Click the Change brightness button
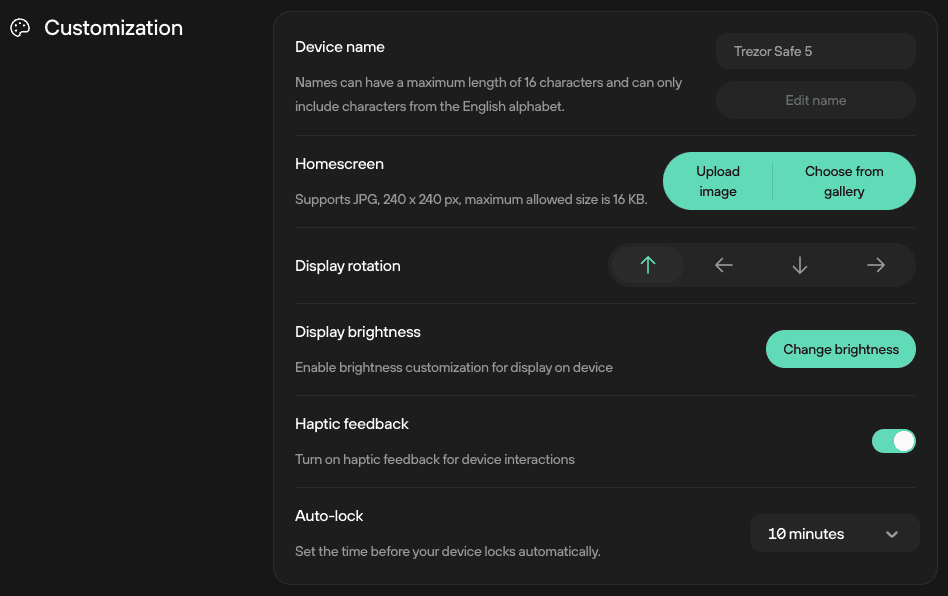The width and height of the screenshot is (948, 596). click(841, 349)
